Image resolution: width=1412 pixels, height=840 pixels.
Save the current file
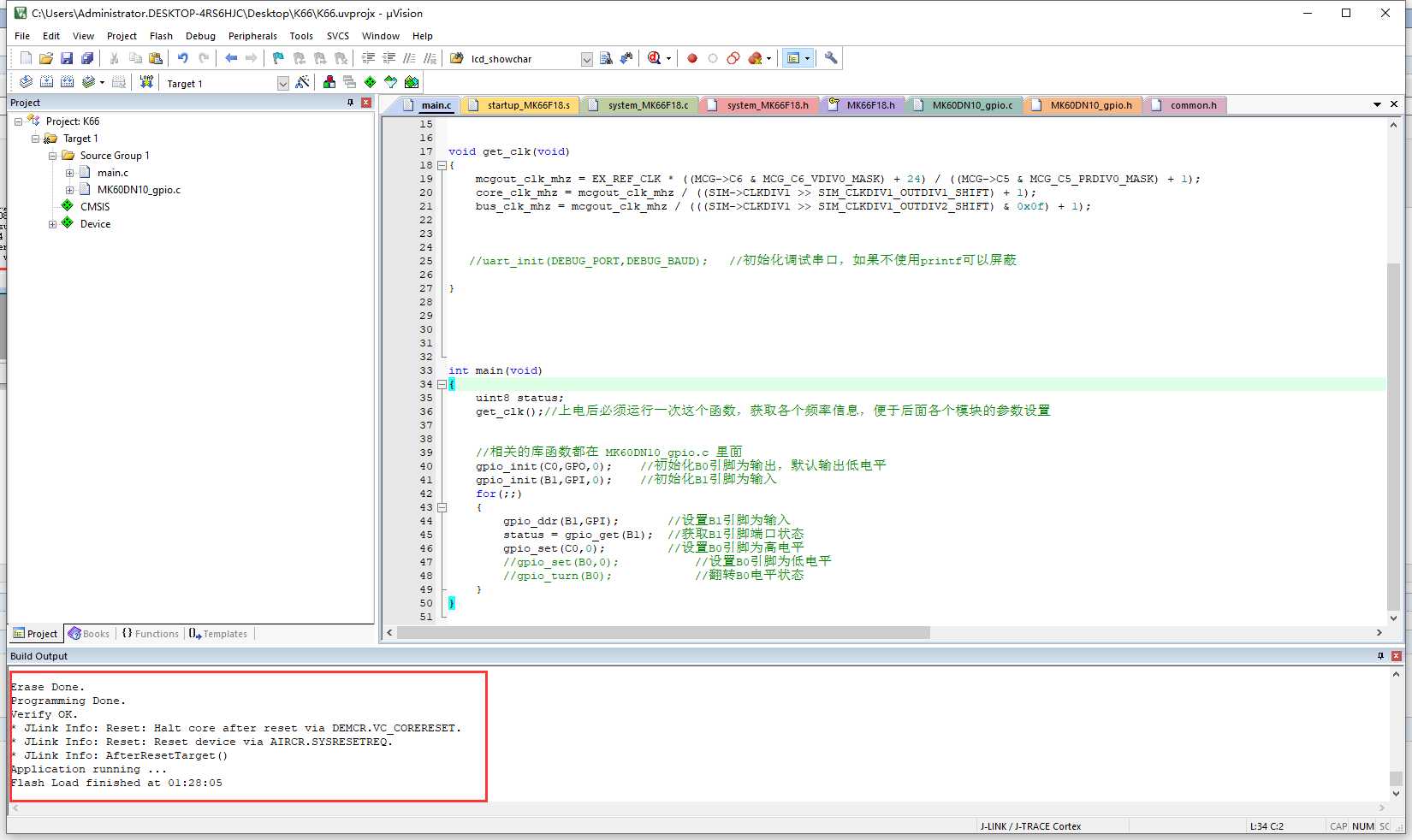[67, 58]
